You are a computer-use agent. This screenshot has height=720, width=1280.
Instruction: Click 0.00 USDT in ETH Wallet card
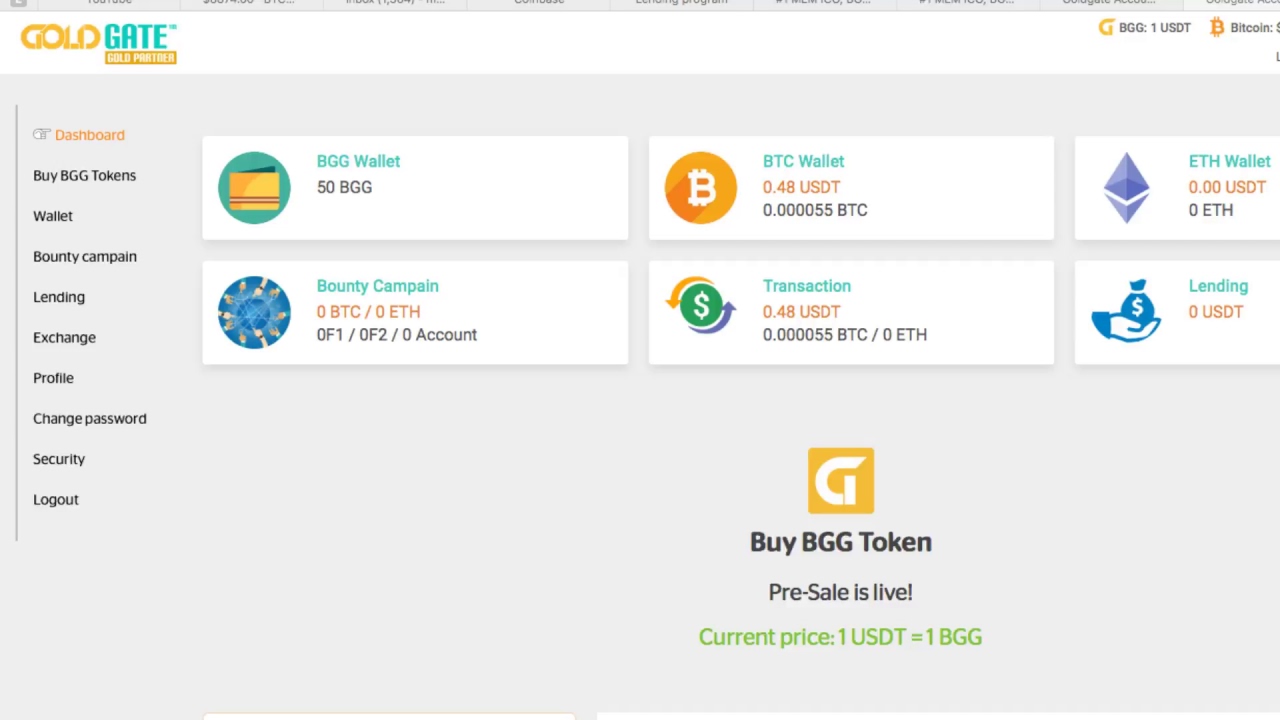click(x=1227, y=187)
